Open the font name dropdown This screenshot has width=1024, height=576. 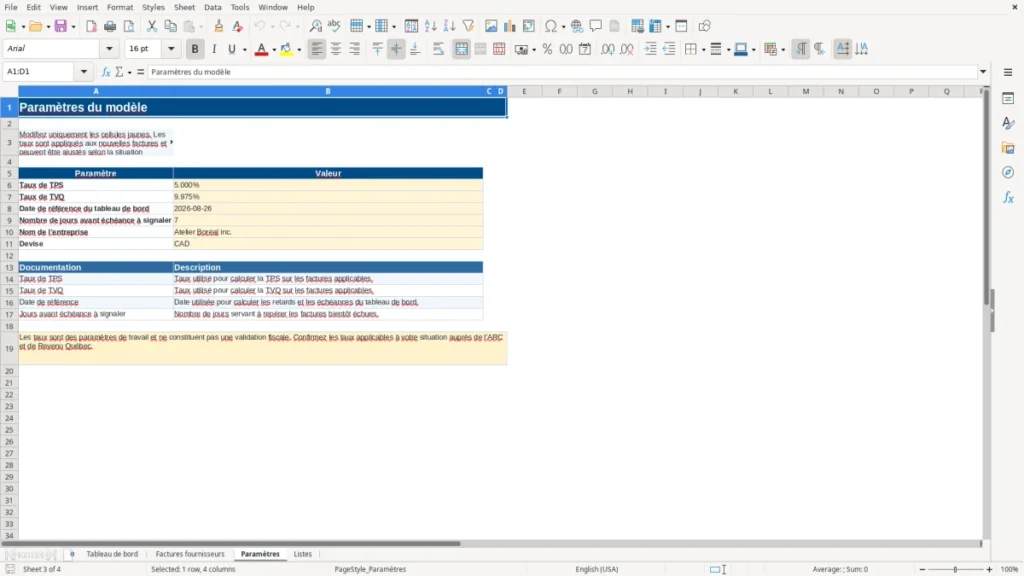click(x=109, y=49)
